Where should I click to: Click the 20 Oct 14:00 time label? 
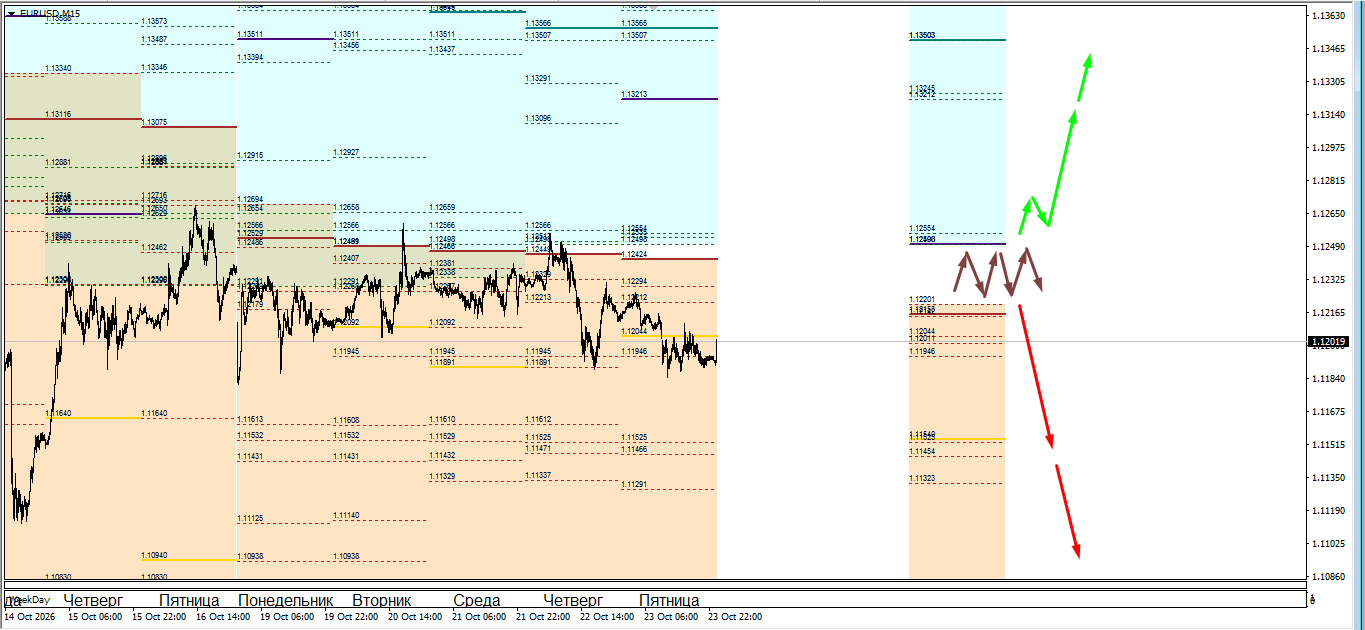(x=415, y=617)
